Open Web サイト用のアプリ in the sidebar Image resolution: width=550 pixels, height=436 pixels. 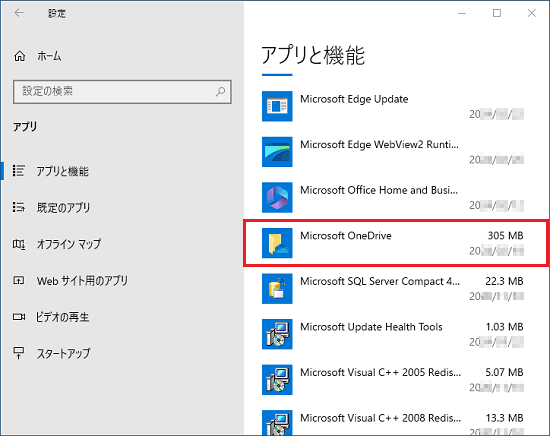[82, 281]
